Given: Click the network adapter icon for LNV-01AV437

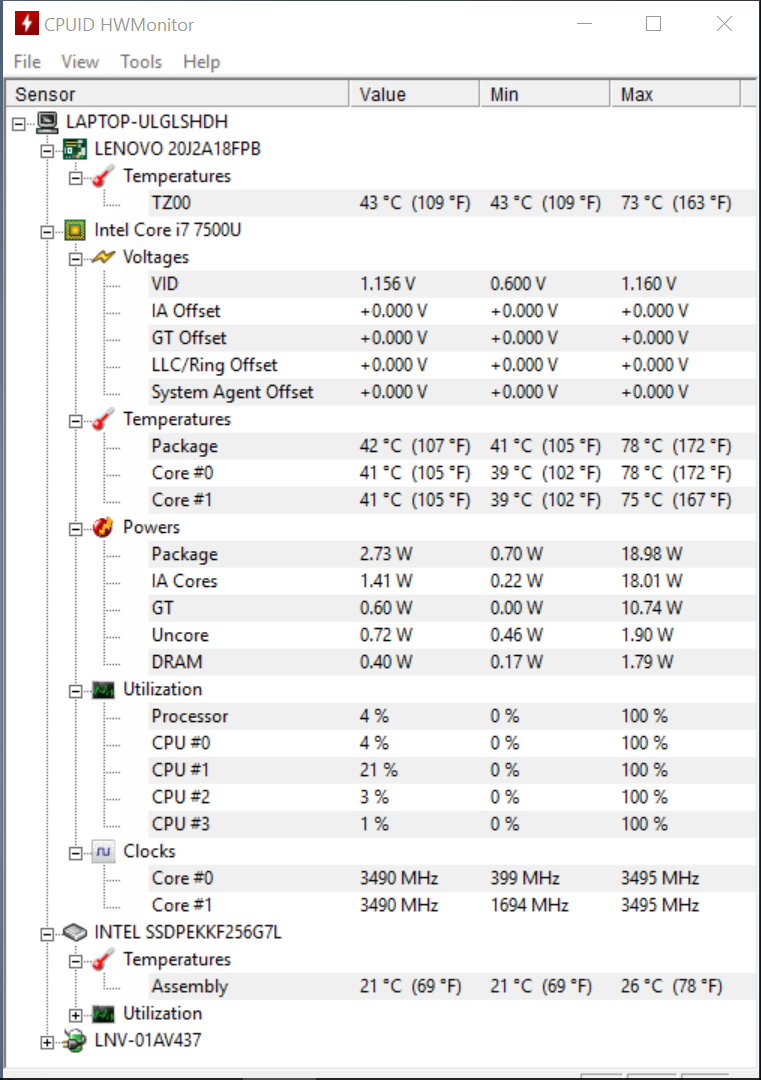Looking at the screenshot, I should [x=74, y=1041].
